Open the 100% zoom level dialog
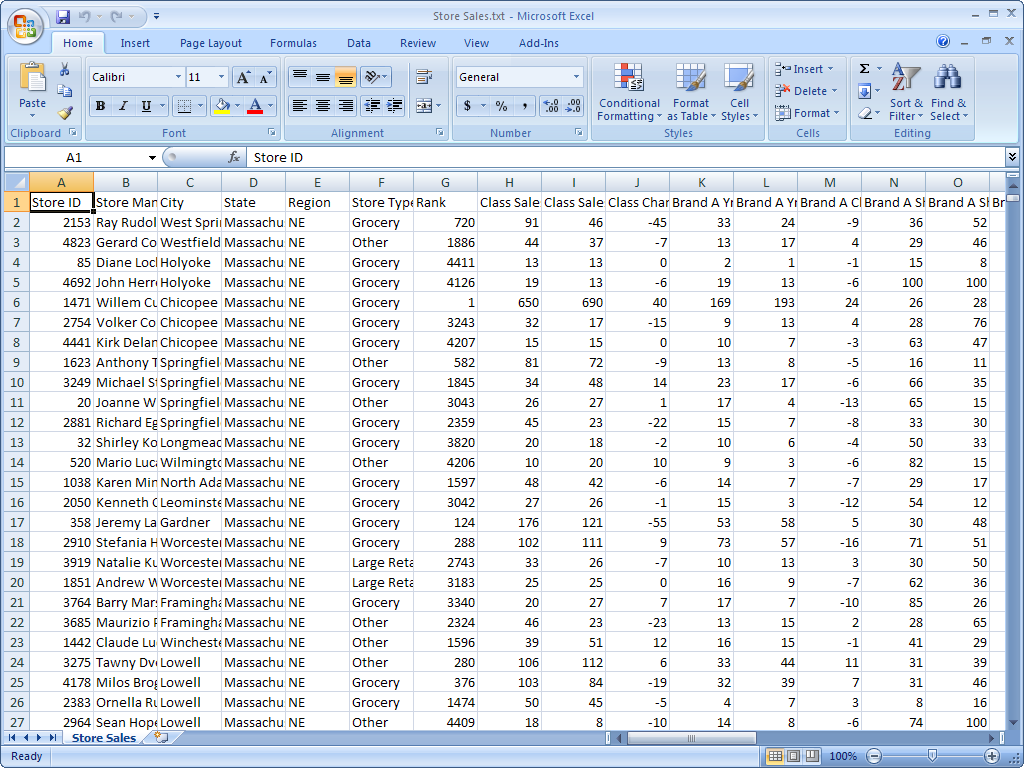 [842, 756]
